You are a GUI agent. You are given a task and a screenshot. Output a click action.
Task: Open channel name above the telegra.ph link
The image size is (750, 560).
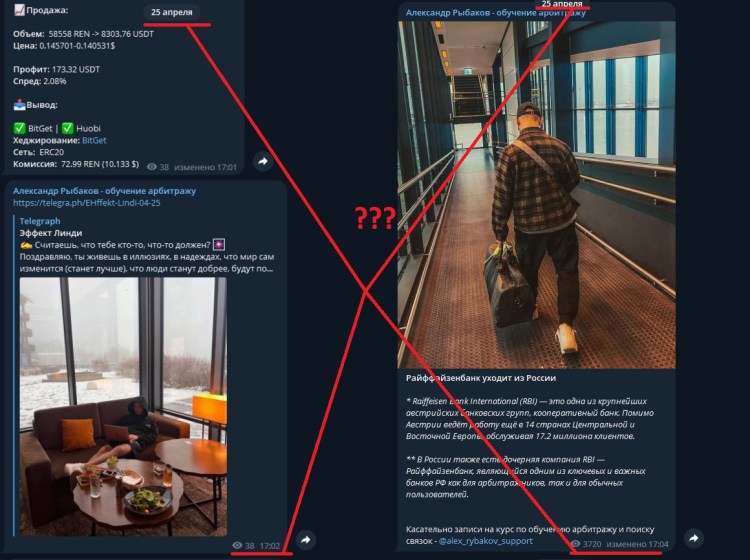click(x=104, y=191)
